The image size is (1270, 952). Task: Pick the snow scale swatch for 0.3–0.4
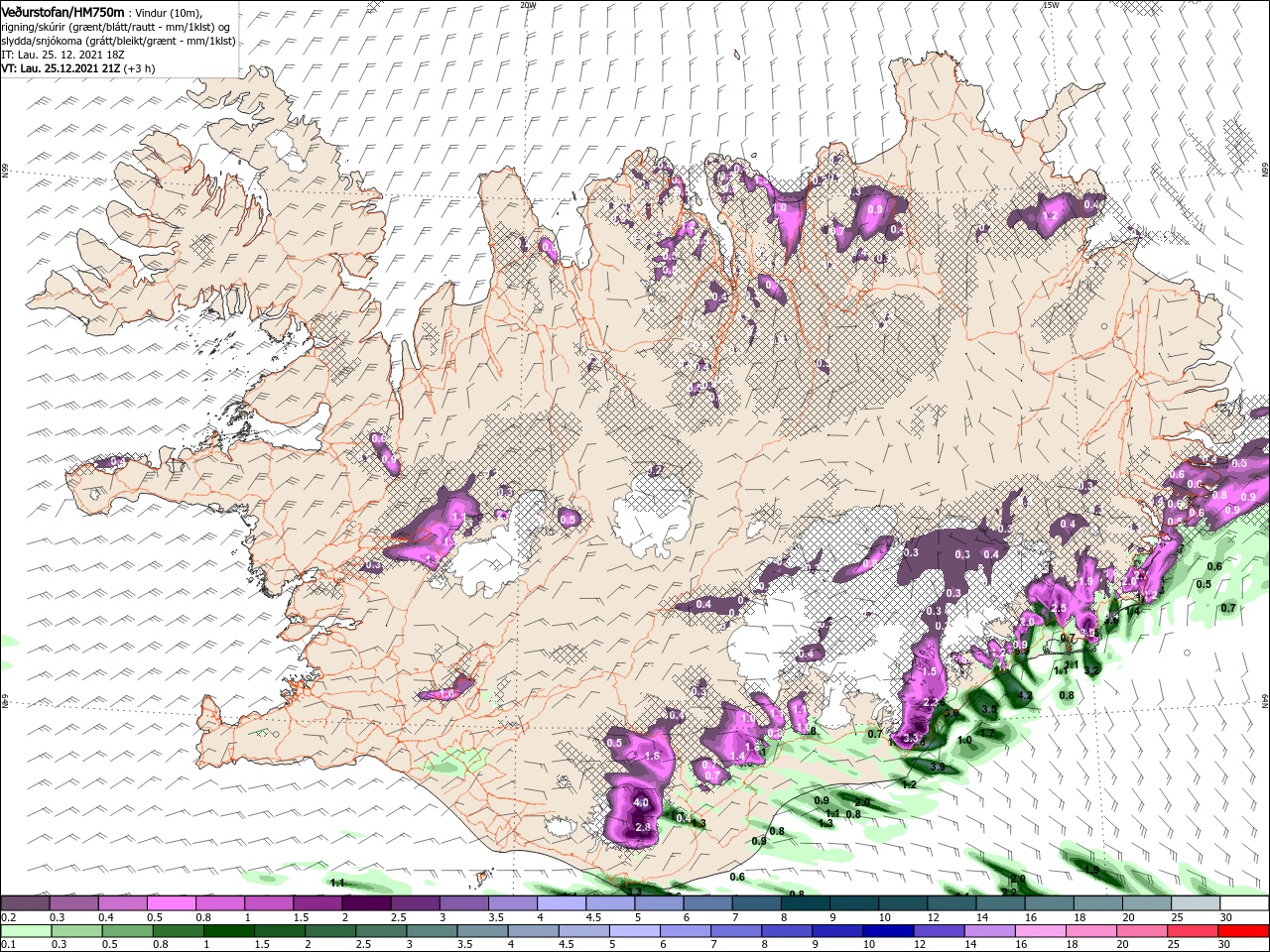coord(73,904)
